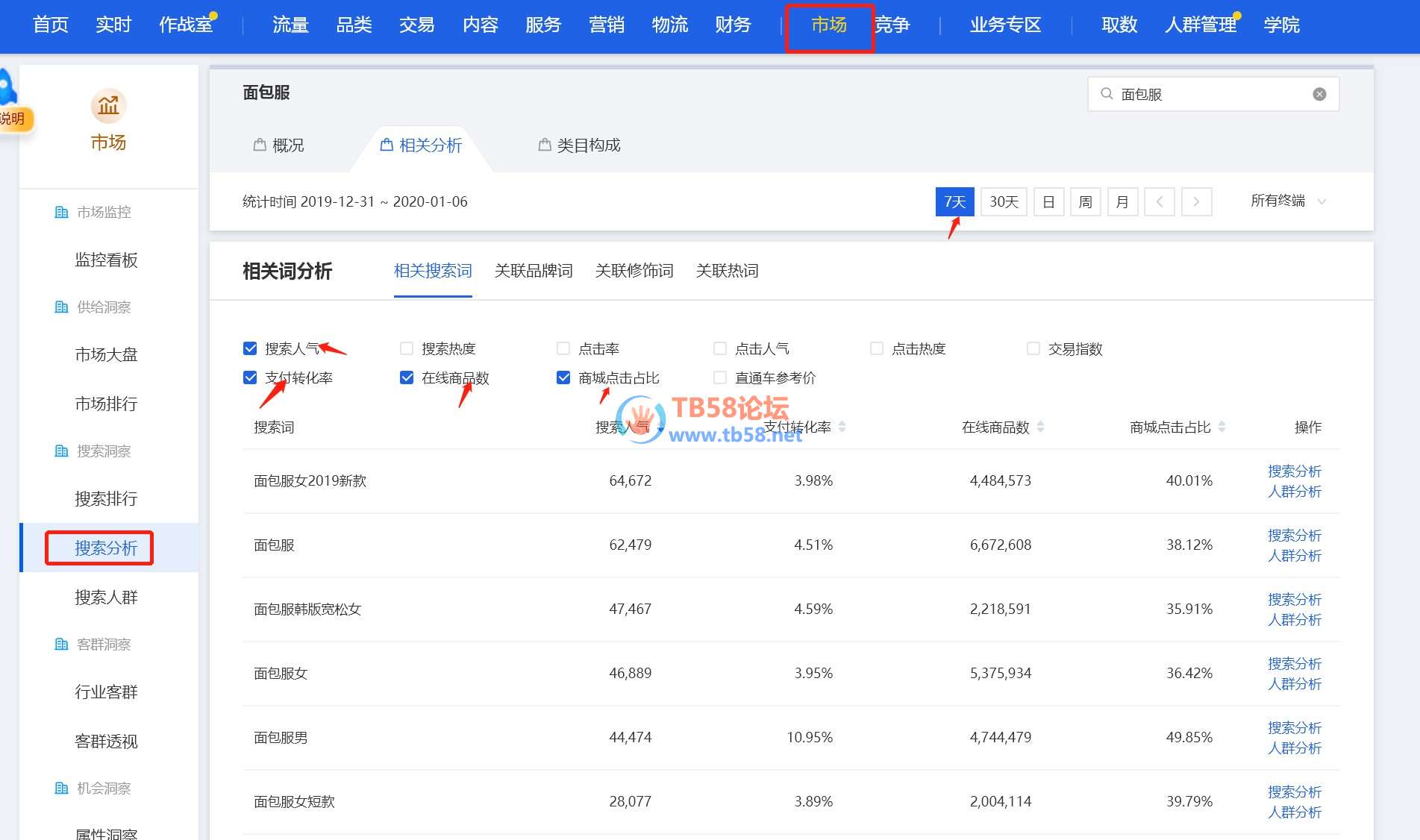Check 点击热度 checkbox
Image resolution: width=1420 pixels, height=840 pixels.
tap(877, 348)
